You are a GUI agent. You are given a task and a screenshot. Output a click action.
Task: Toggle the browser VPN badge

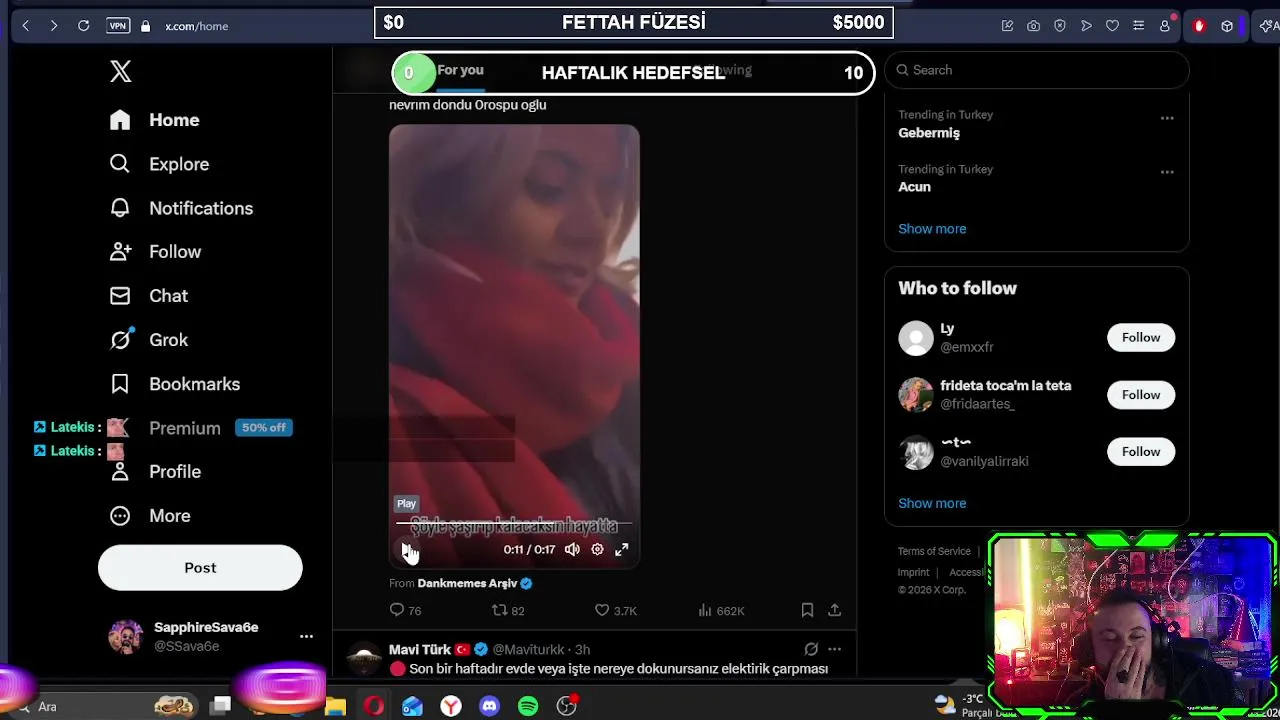pyautogui.click(x=118, y=26)
